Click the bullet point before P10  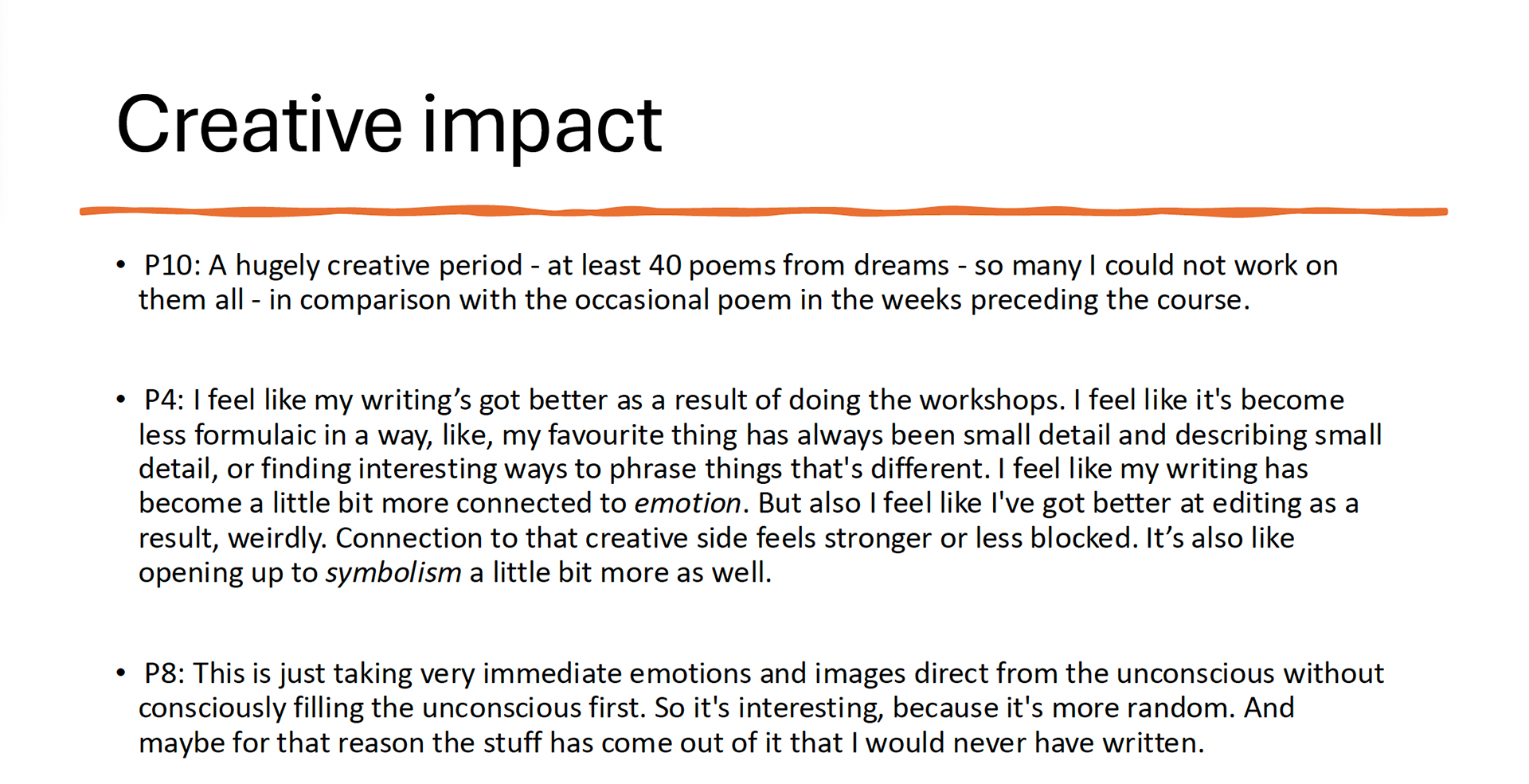tap(121, 265)
